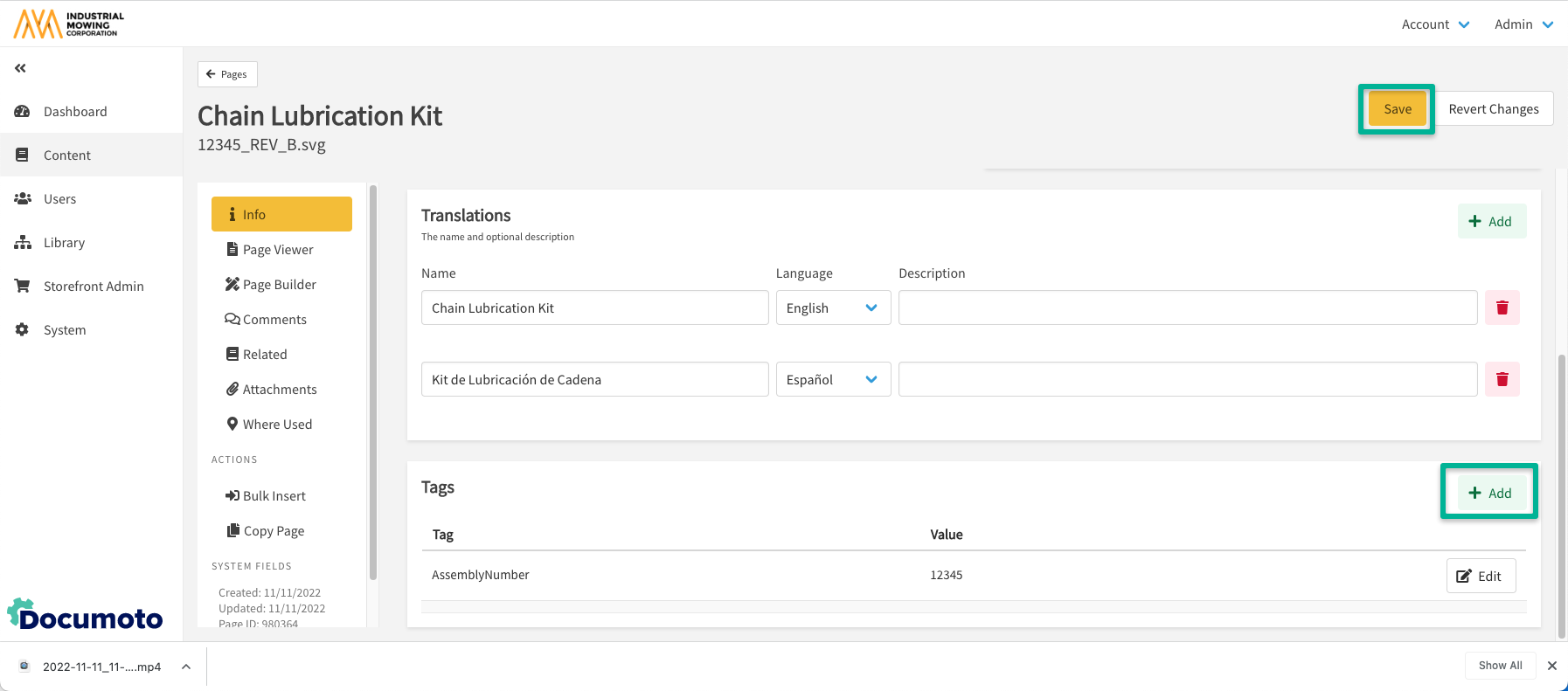Delete the Español translation row

1502,379
